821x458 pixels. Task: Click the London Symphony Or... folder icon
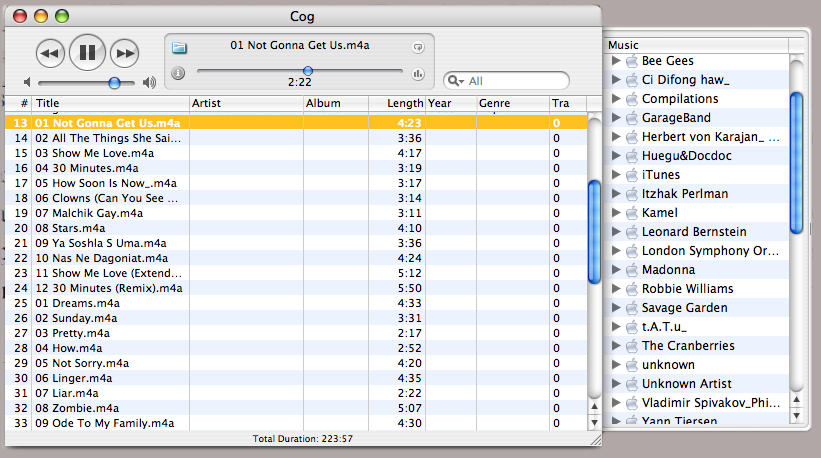pos(632,251)
